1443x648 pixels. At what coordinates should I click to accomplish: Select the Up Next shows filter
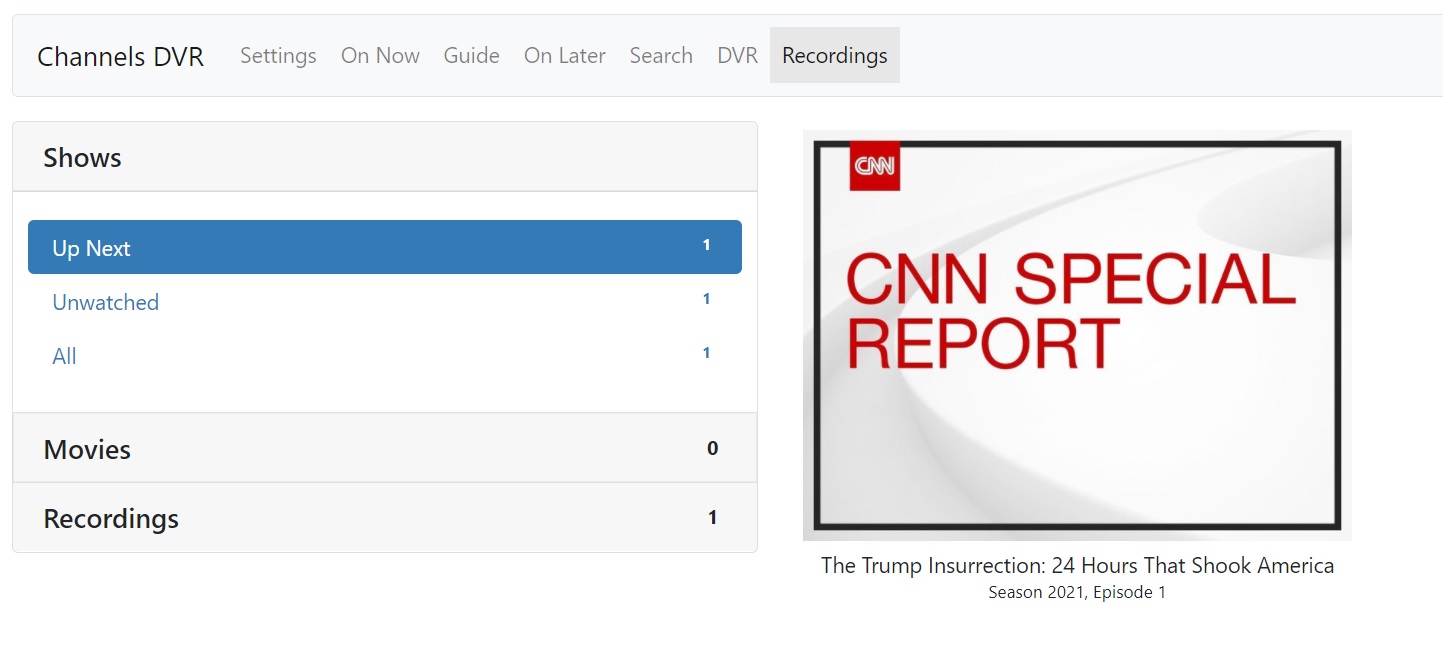pos(384,248)
